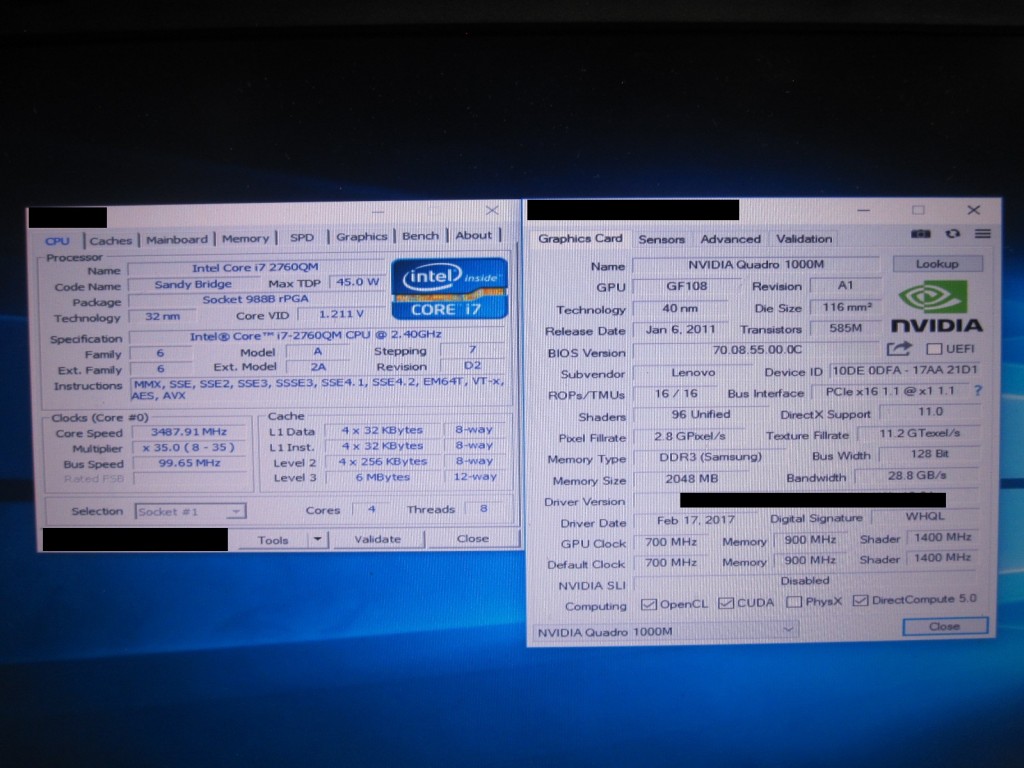Toggle the UEFI checkbox
Viewport: 1024px width, 768px height.
point(934,349)
